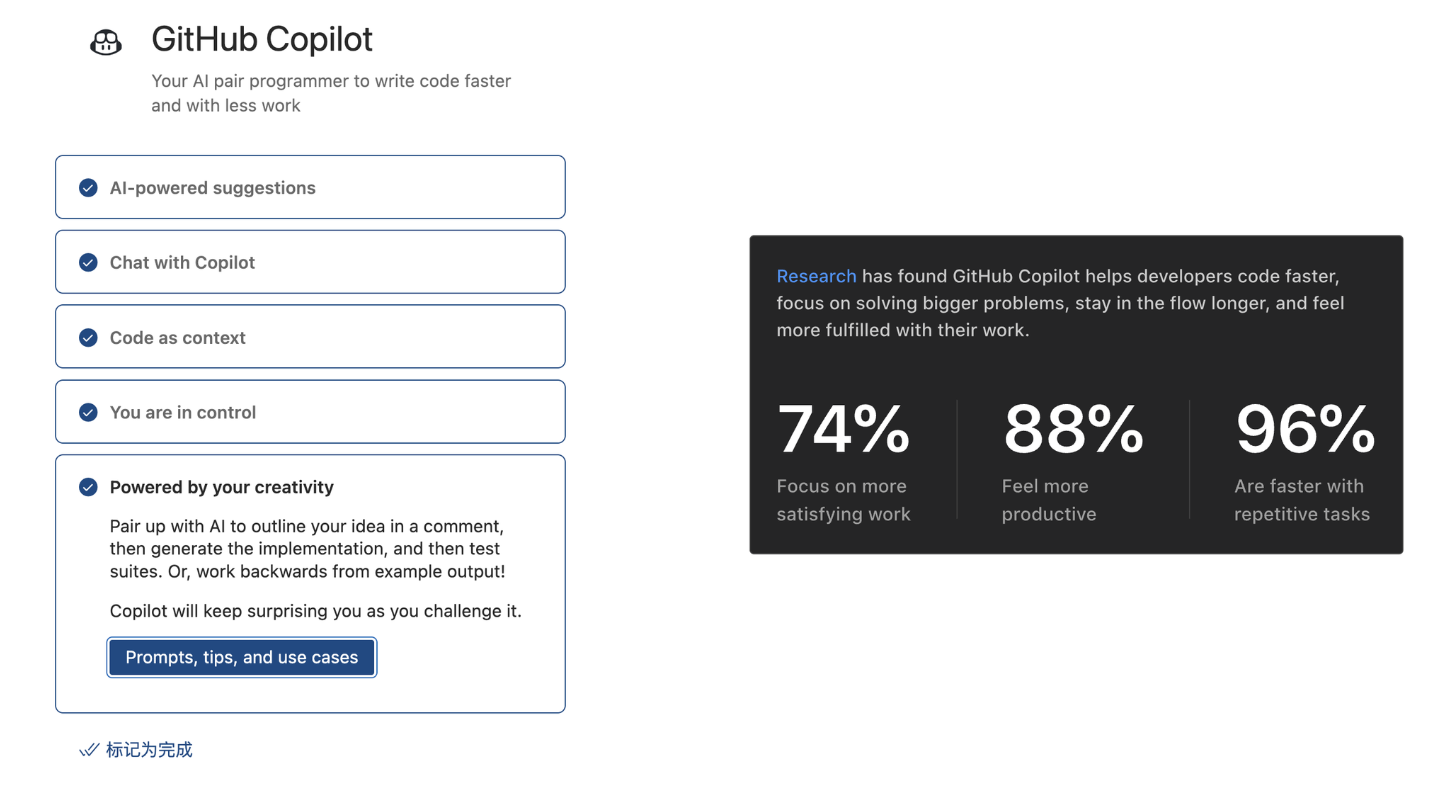1452x786 pixels.
Task: Open Prompts, tips, and use cases
Action: 241,657
